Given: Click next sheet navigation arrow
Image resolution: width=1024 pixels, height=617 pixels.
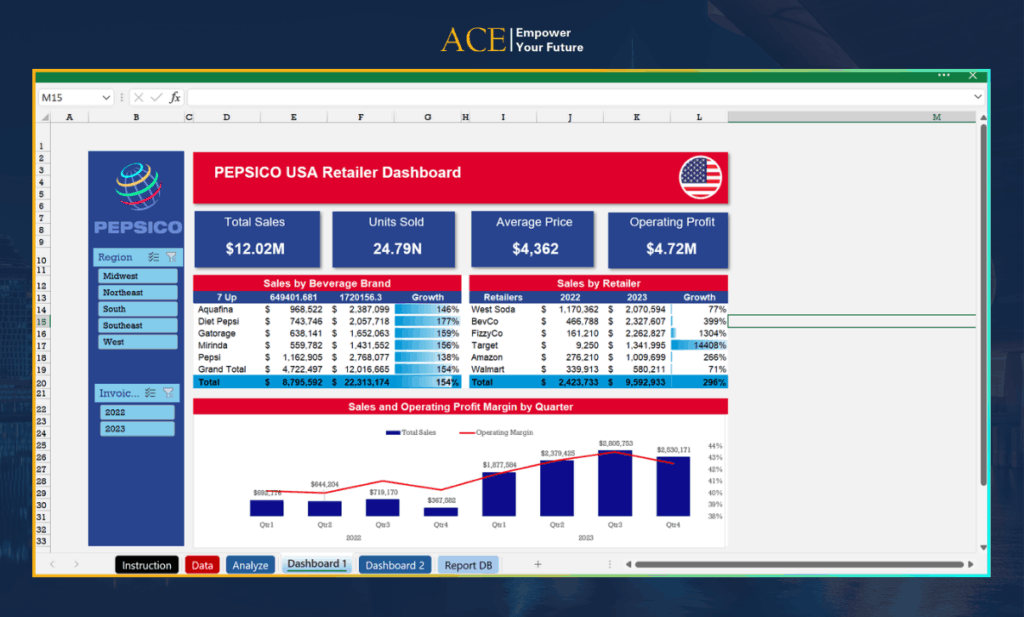Looking at the screenshot, I should coord(76,564).
